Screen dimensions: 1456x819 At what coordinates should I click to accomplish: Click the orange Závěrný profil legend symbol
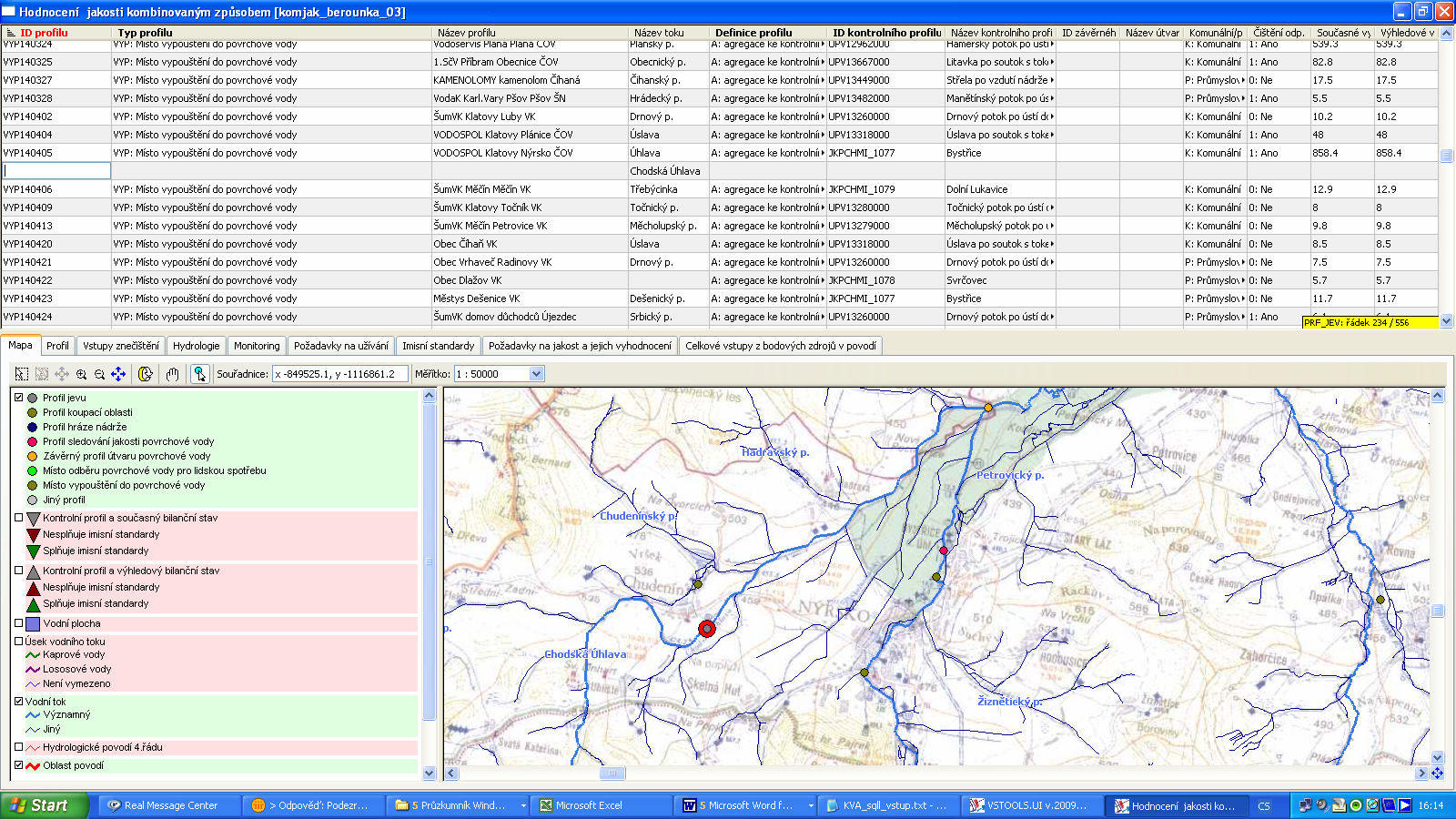[33, 456]
